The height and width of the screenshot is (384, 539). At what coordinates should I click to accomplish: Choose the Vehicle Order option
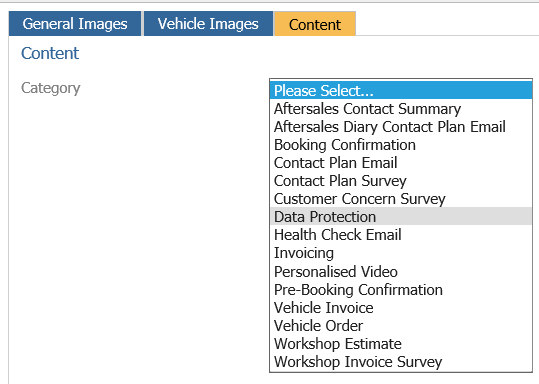pyautogui.click(x=401, y=326)
